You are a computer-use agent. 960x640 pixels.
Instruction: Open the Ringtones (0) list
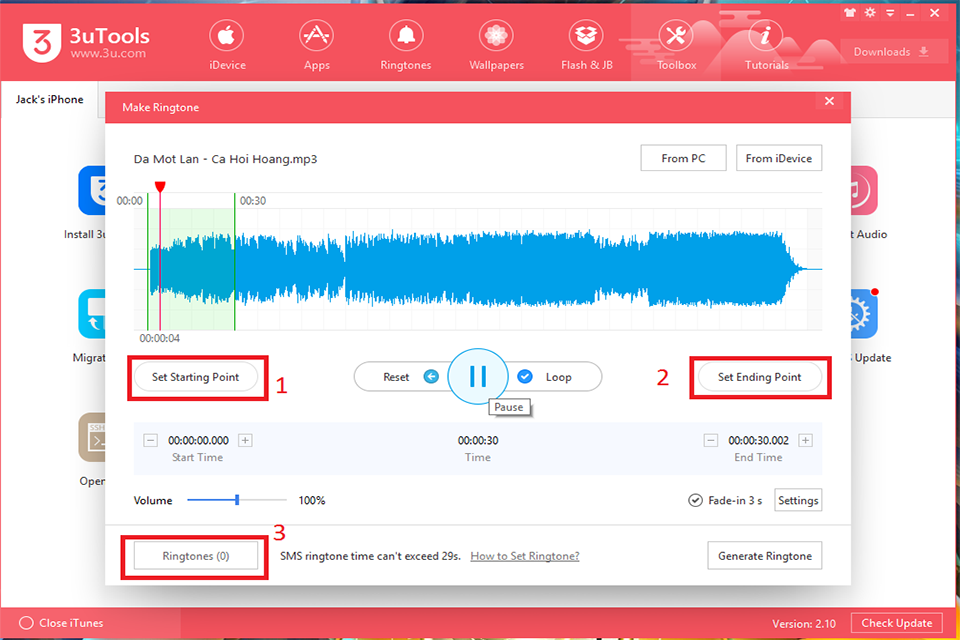196,556
